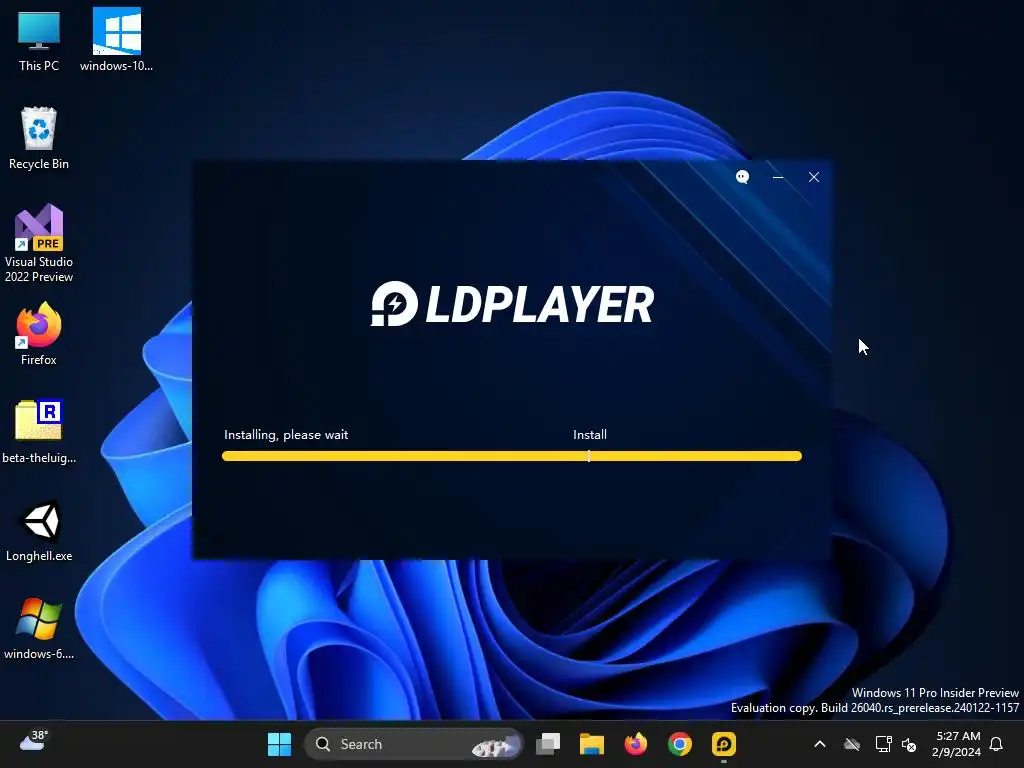1024x768 pixels.
Task: Click the 'Install' stage label above progress bar
Action: 590,435
